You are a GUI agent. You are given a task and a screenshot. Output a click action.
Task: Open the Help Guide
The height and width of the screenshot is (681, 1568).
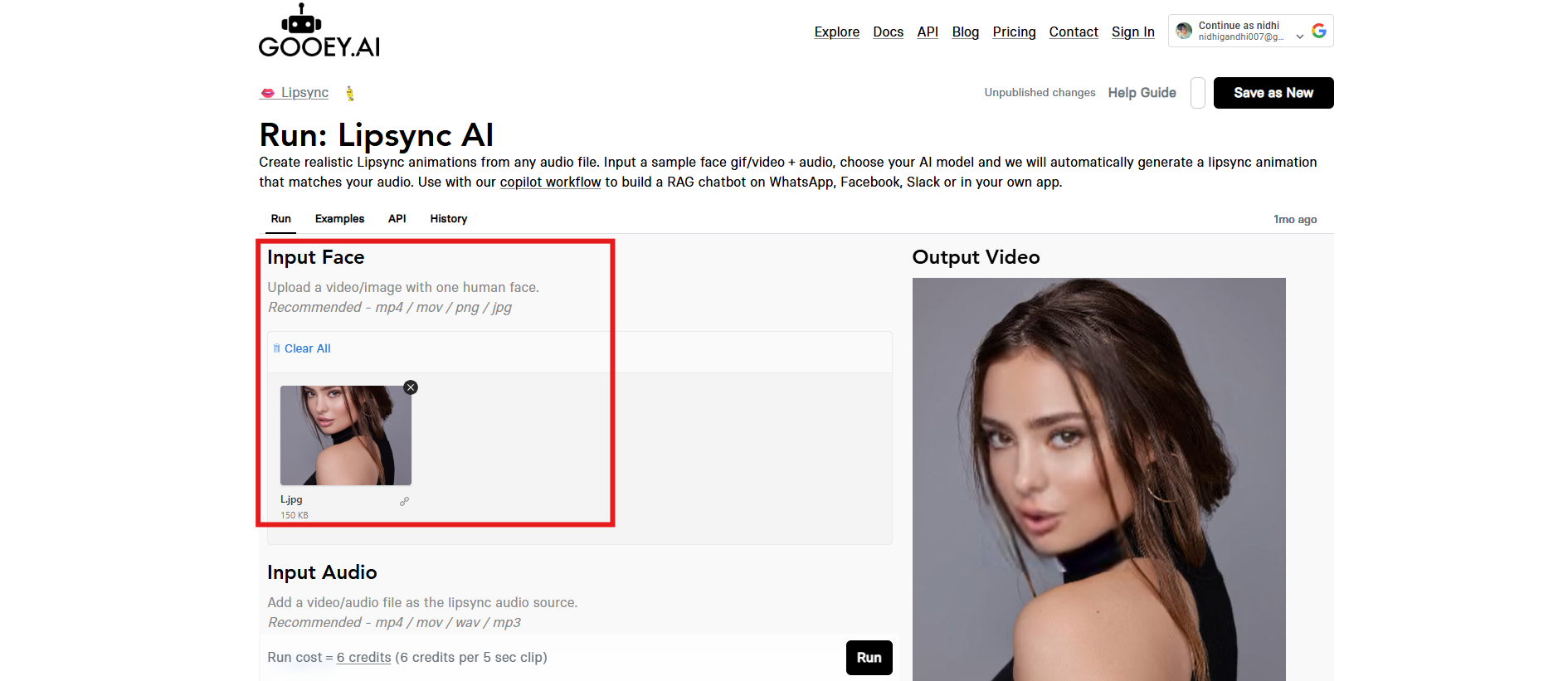pyautogui.click(x=1142, y=93)
